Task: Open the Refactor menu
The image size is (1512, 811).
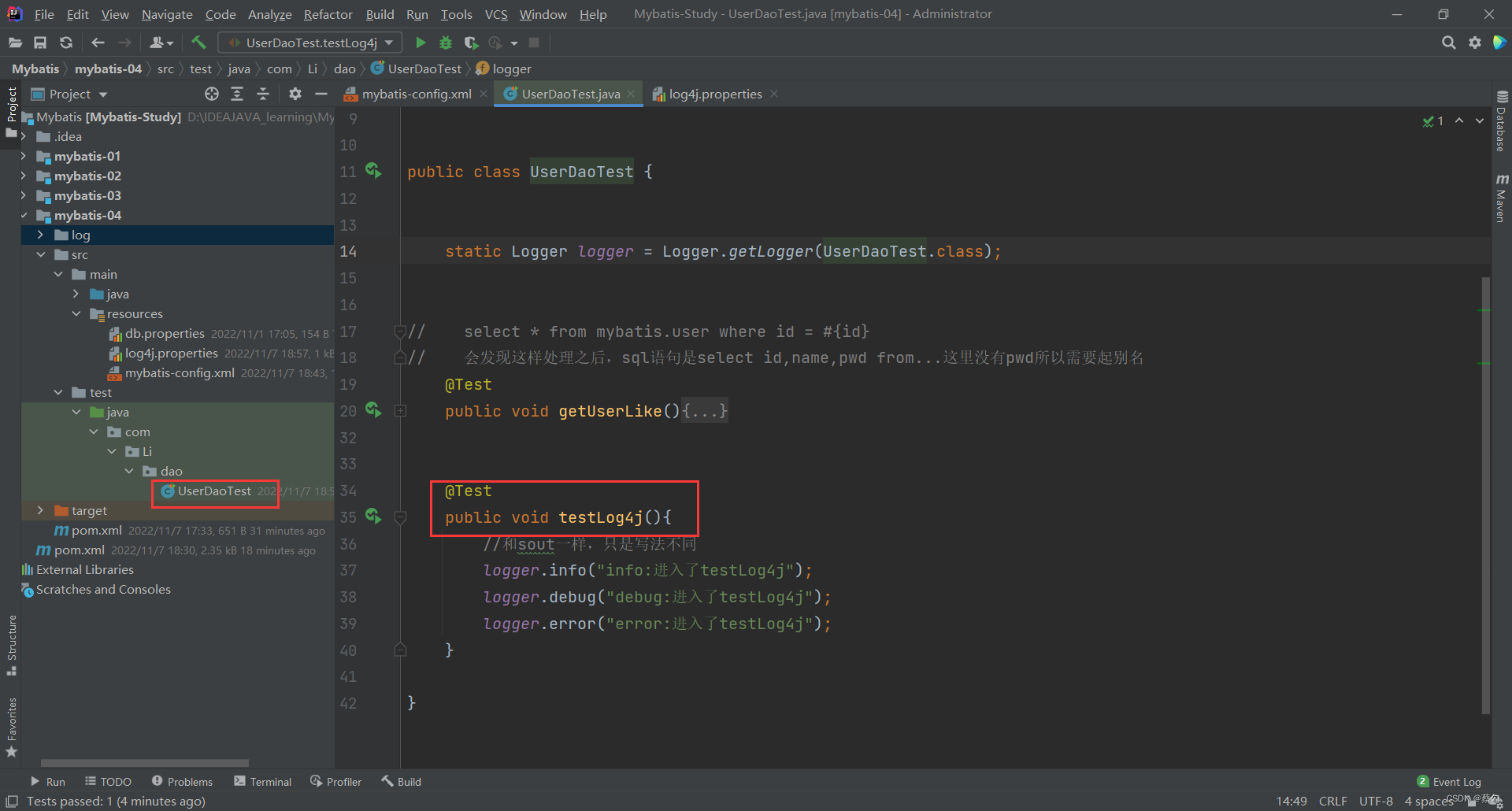Action: click(328, 14)
